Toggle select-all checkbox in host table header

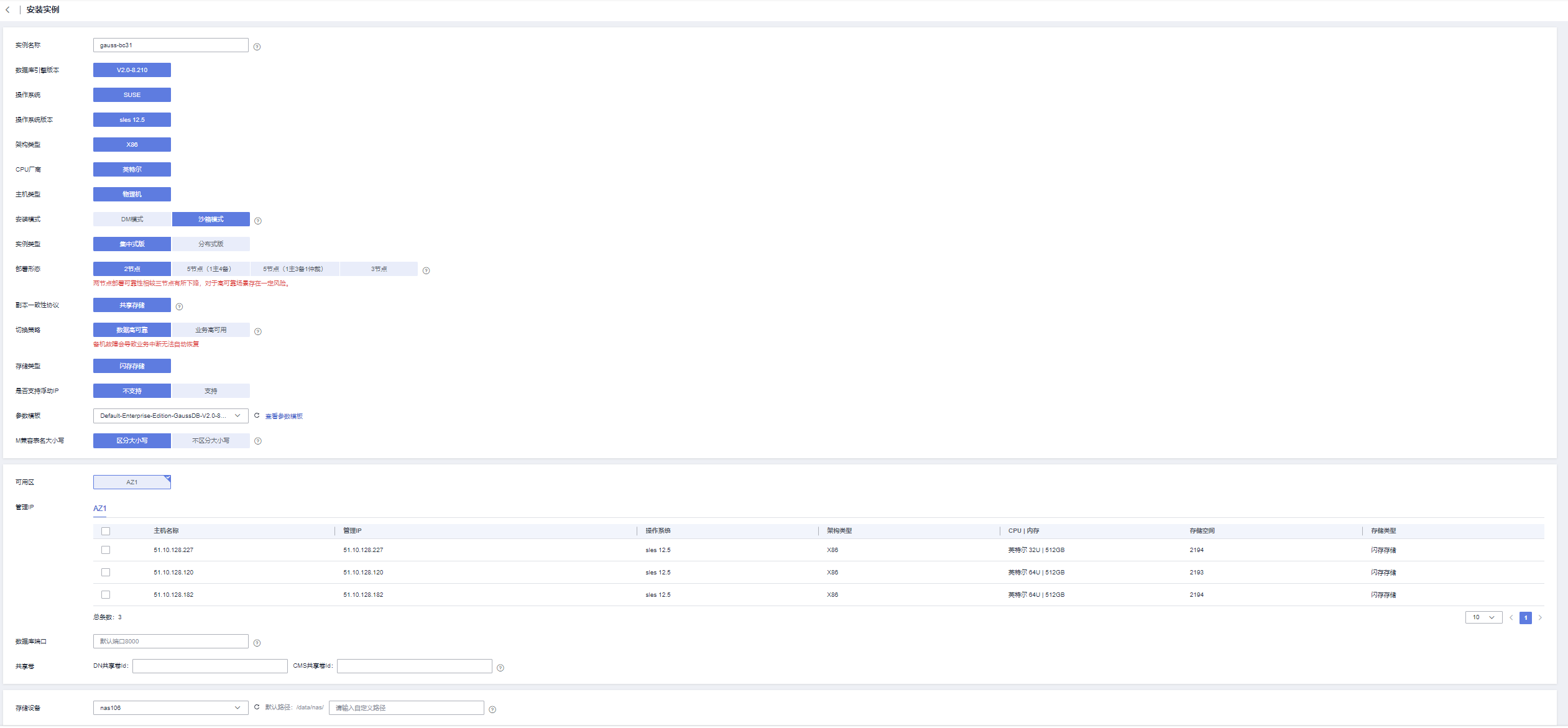[106, 532]
